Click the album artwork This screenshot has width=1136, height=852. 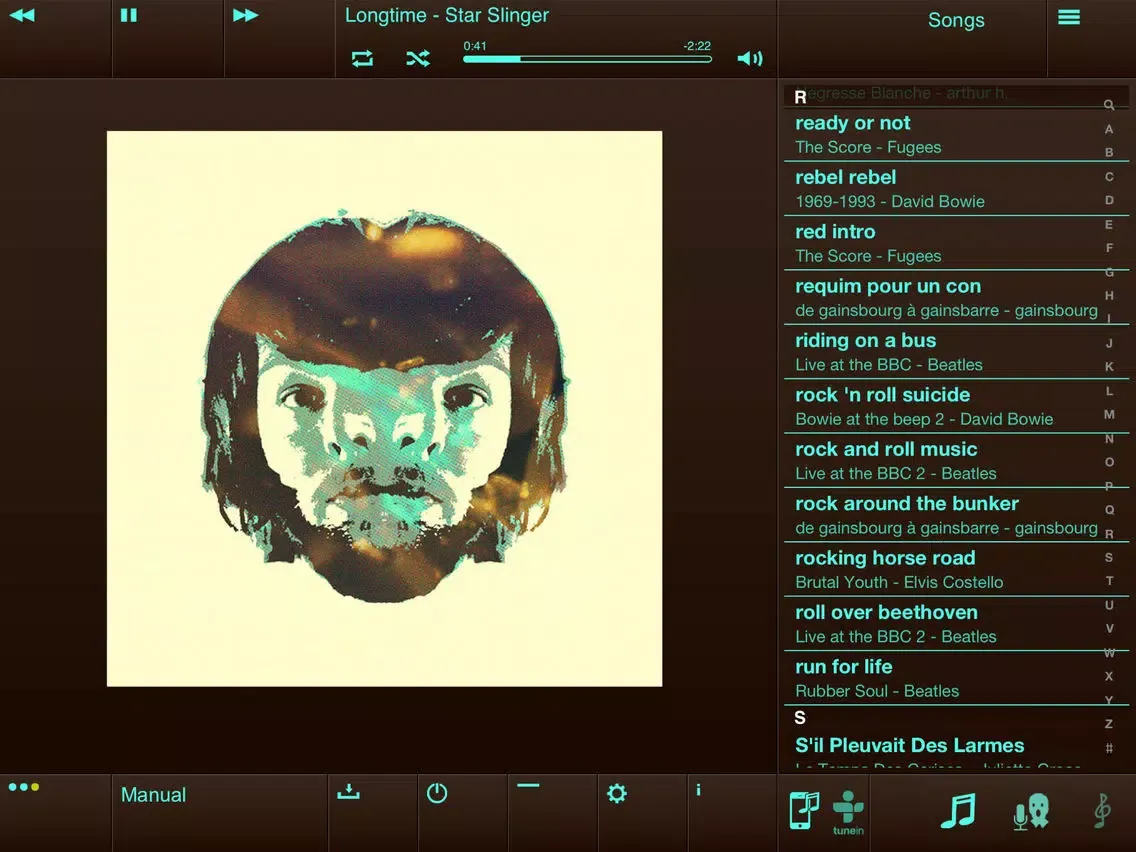tap(384, 409)
